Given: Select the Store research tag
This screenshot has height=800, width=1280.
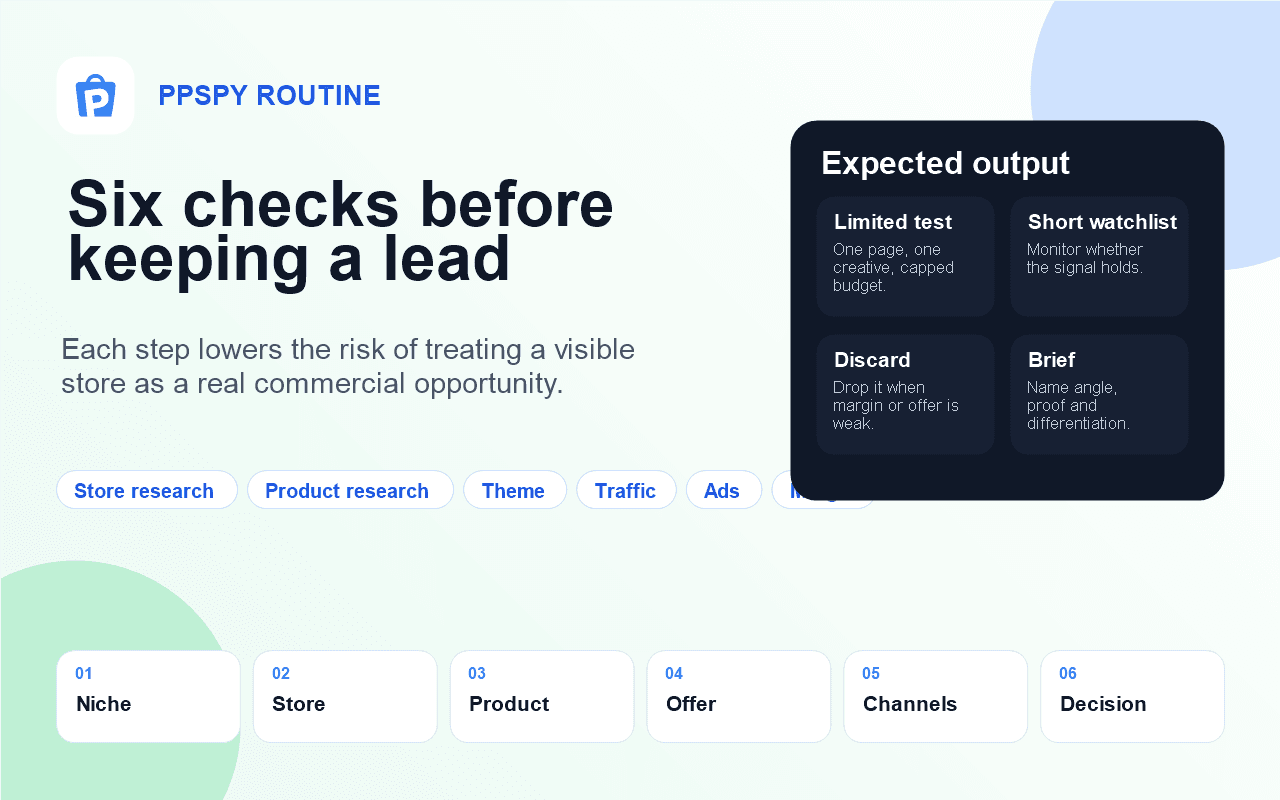Looking at the screenshot, I should 147,490.
